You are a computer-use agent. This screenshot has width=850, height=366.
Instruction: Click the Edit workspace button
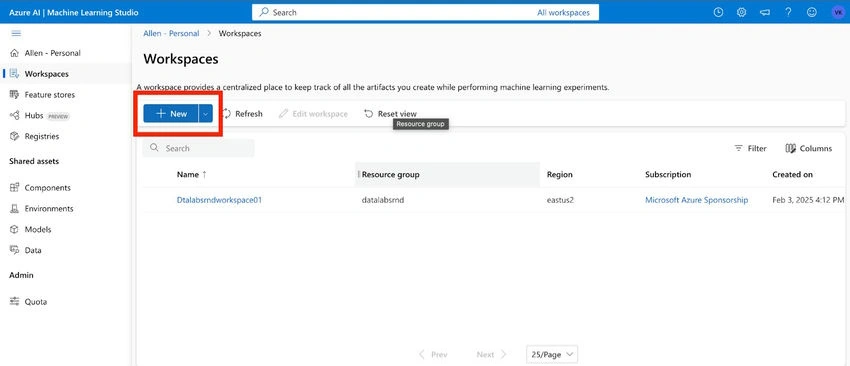(x=313, y=114)
